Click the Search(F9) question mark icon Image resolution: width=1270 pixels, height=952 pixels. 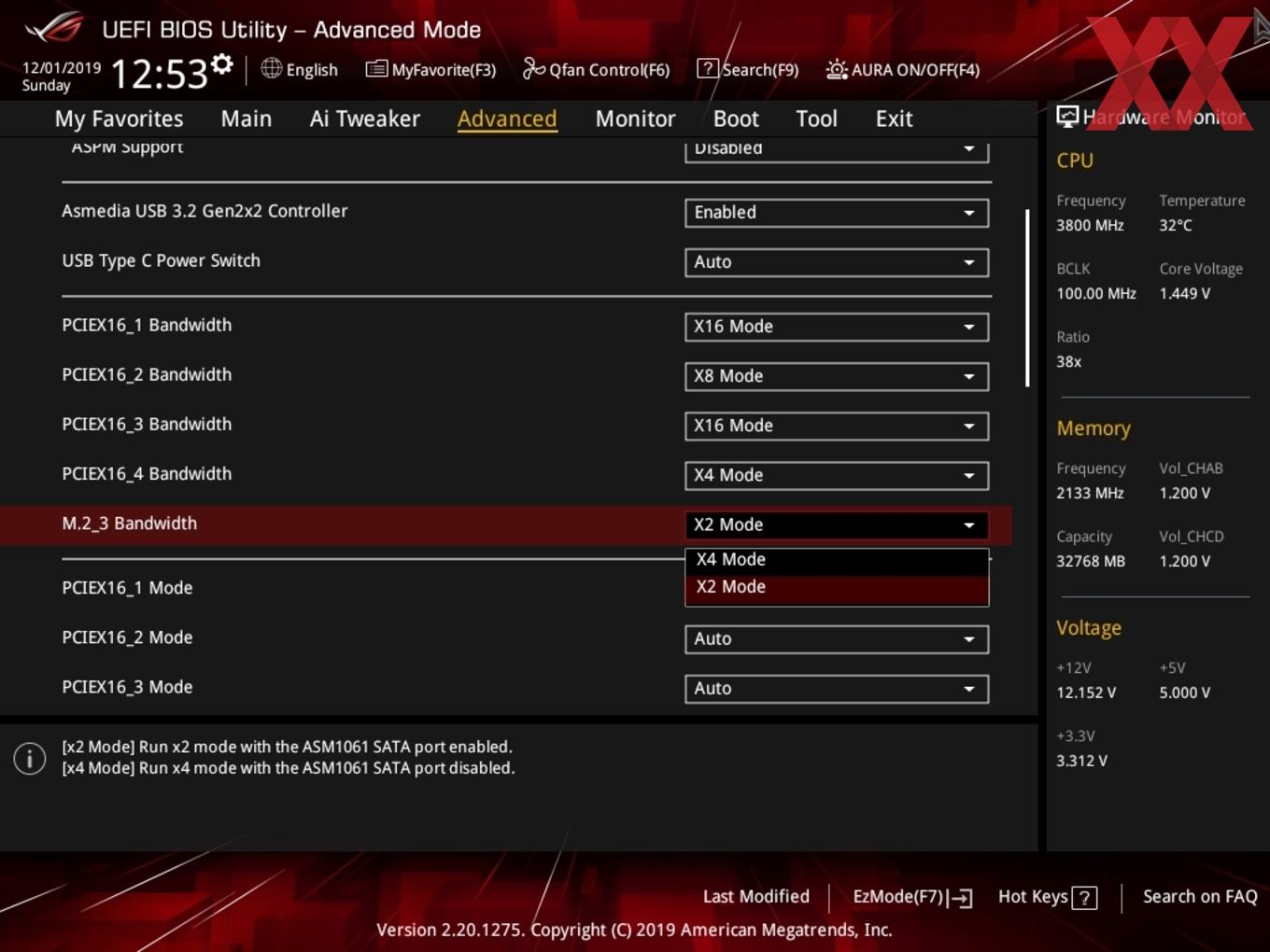(708, 68)
